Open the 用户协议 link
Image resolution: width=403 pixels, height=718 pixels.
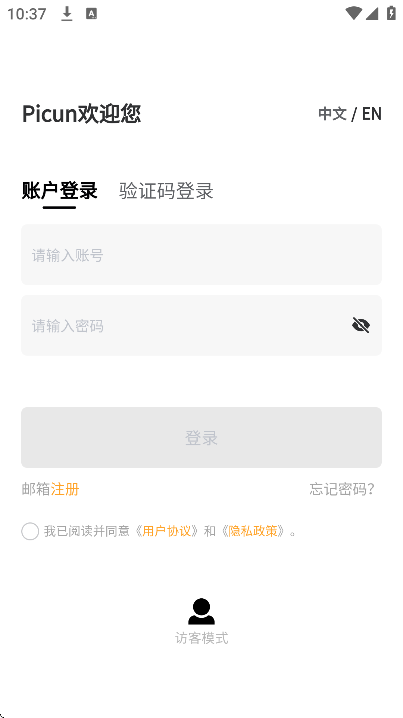(167, 531)
